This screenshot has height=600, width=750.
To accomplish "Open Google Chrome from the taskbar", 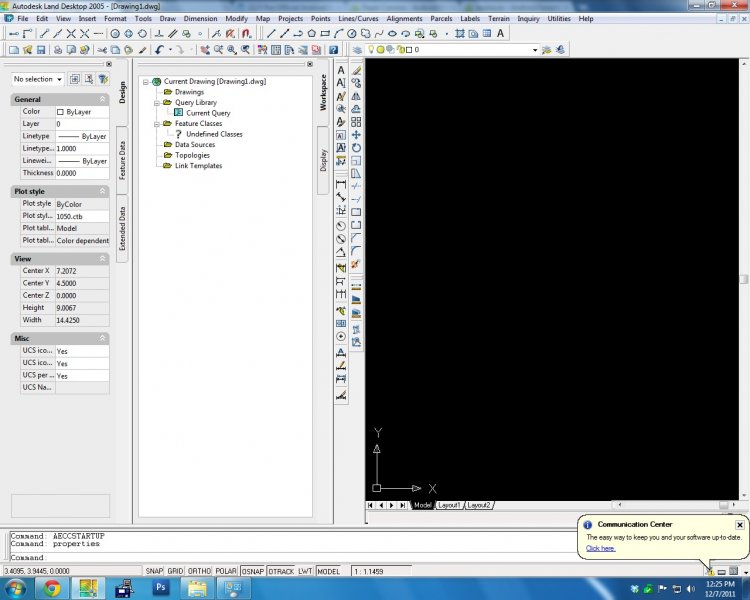I will (x=52, y=588).
